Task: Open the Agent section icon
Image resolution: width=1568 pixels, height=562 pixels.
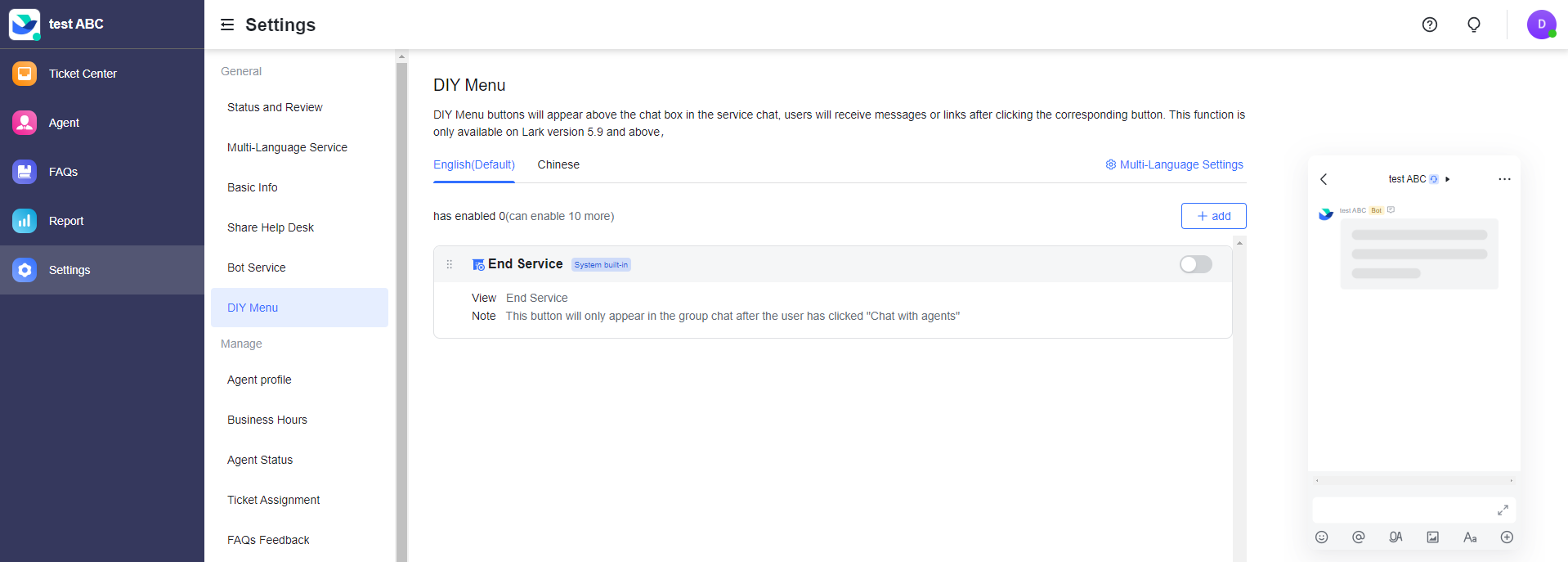Action: [25, 123]
